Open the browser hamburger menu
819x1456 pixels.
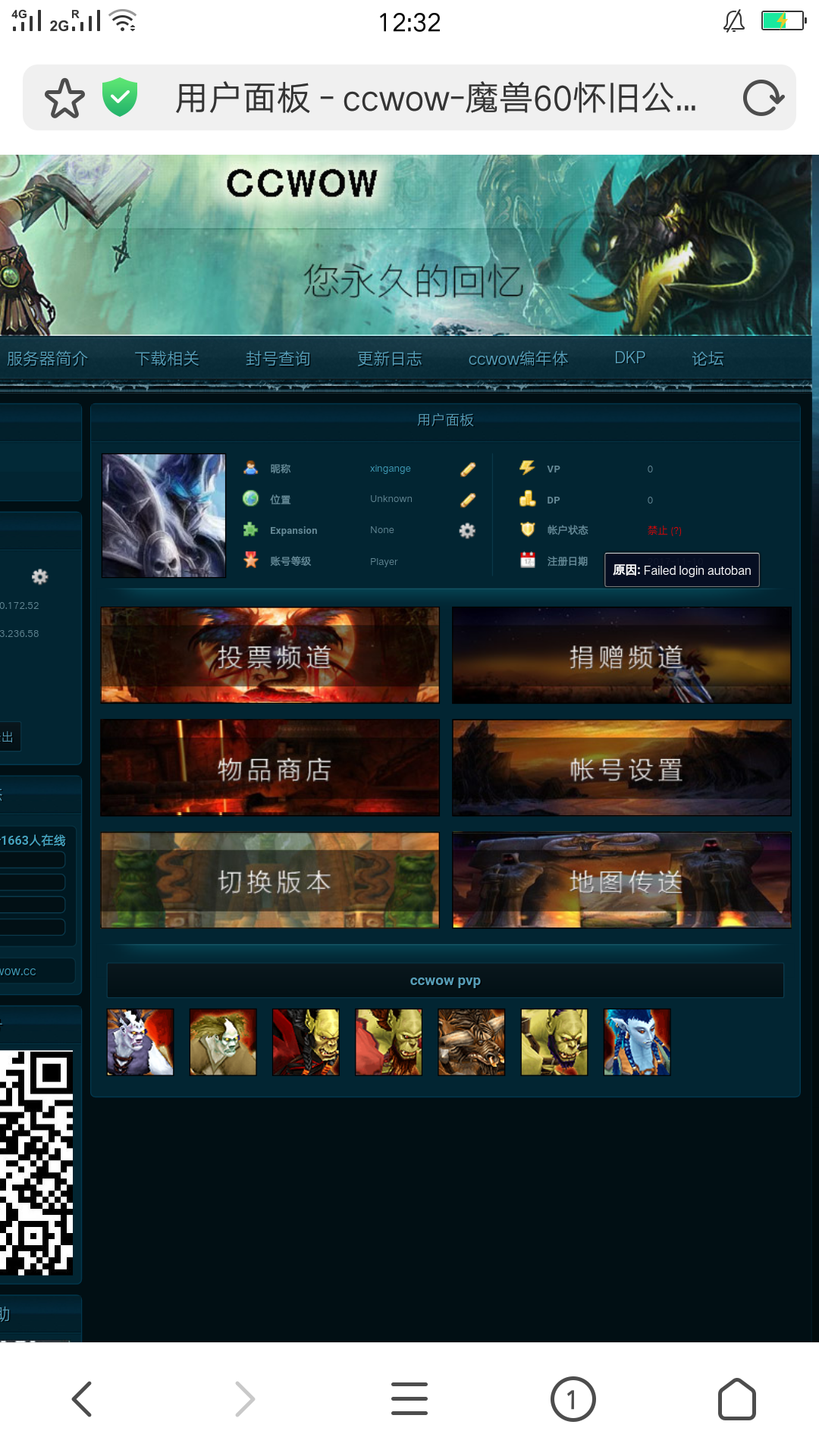(409, 1399)
